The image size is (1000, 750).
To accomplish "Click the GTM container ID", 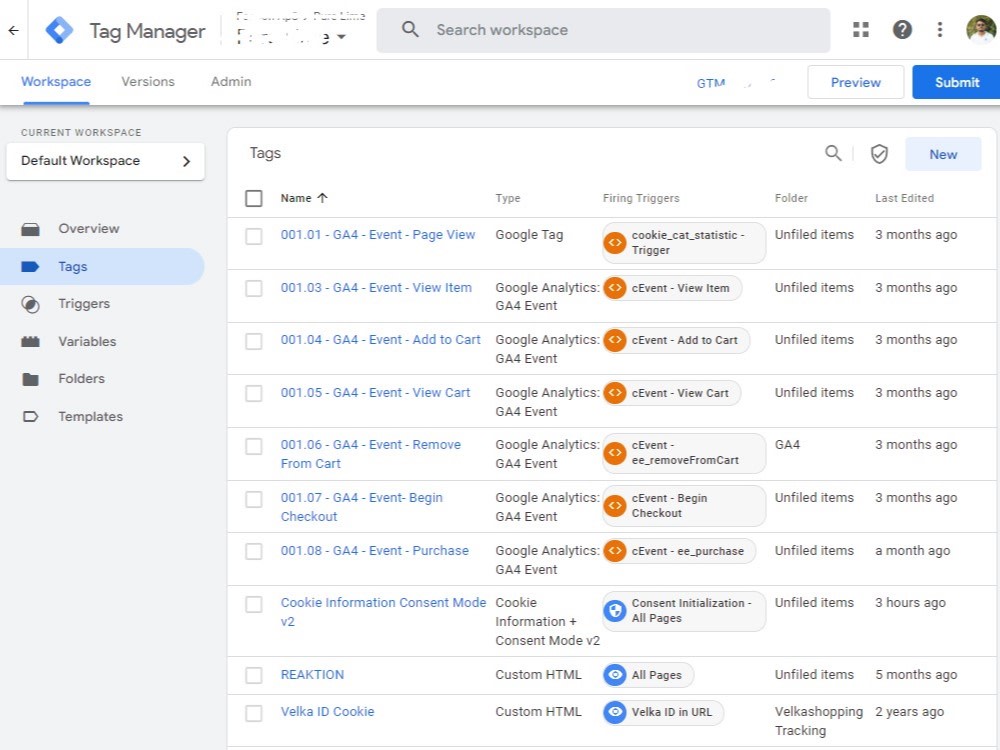I will point(735,83).
